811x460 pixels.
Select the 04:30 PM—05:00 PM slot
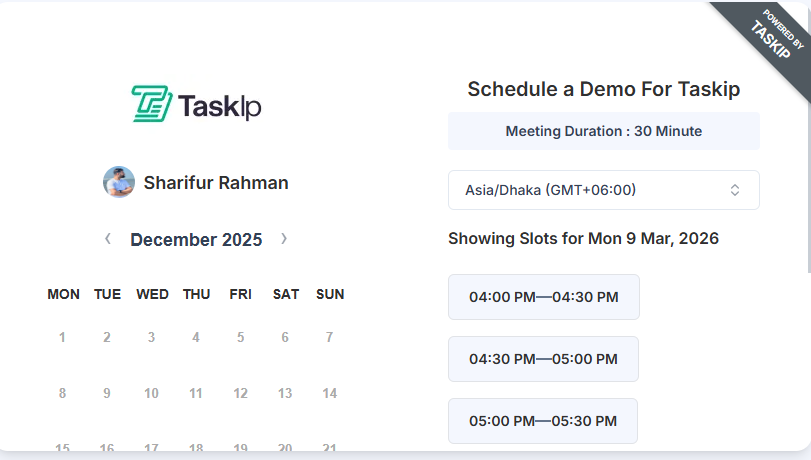tap(543, 359)
